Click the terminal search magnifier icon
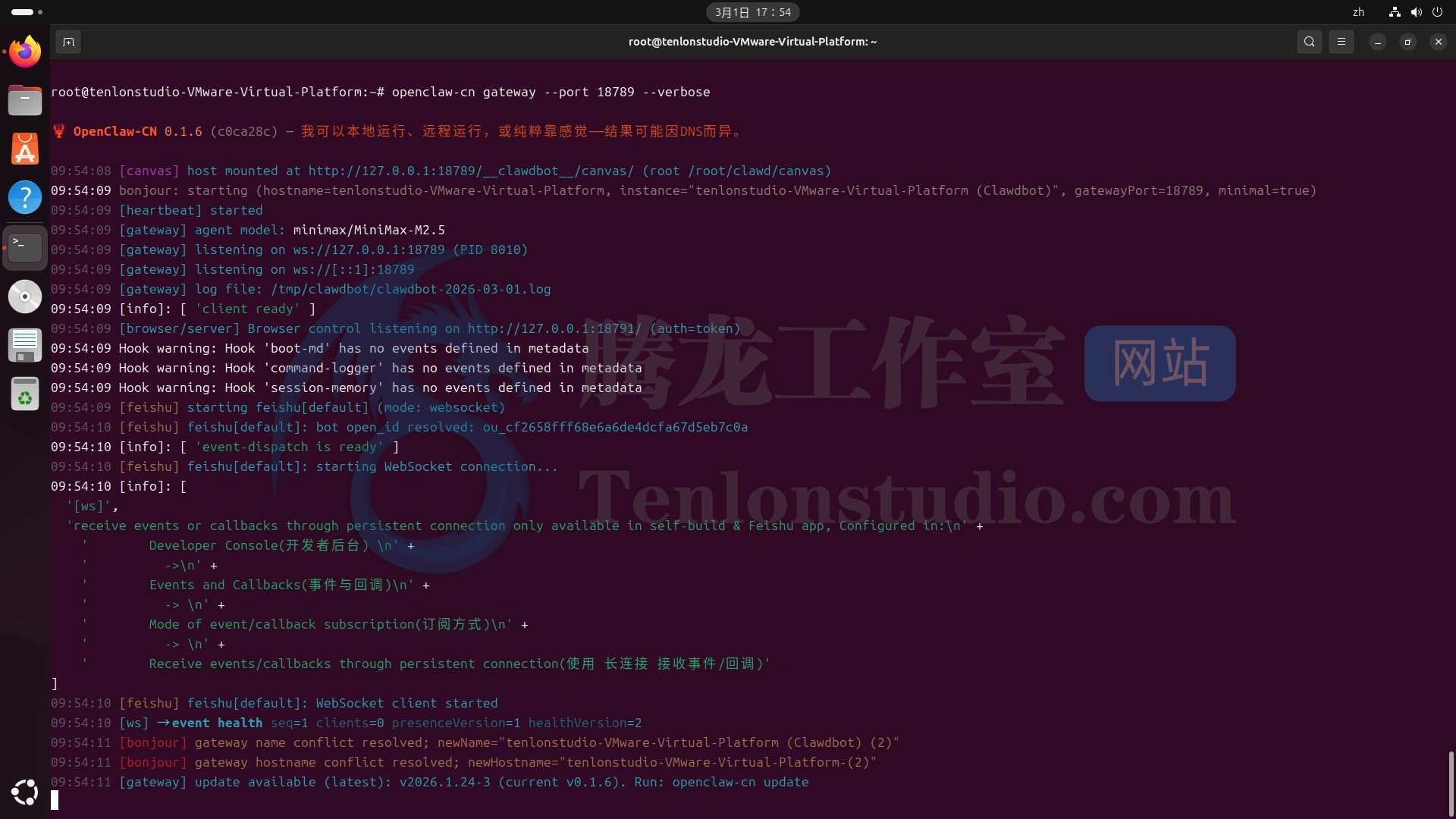The height and width of the screenshot is (819, 1456). [1309, 42]
